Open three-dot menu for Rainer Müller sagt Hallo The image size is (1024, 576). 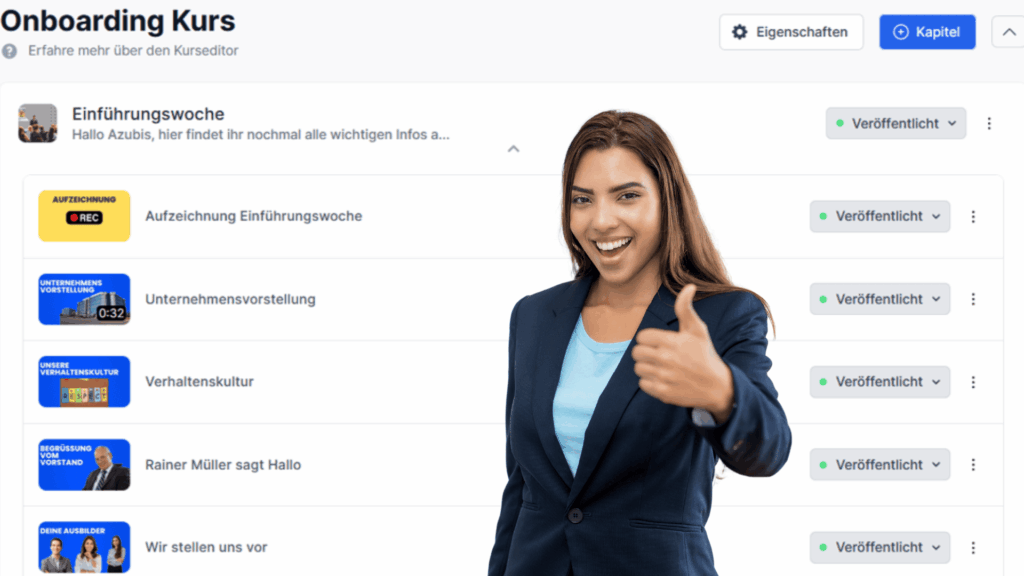pos(973,465)
